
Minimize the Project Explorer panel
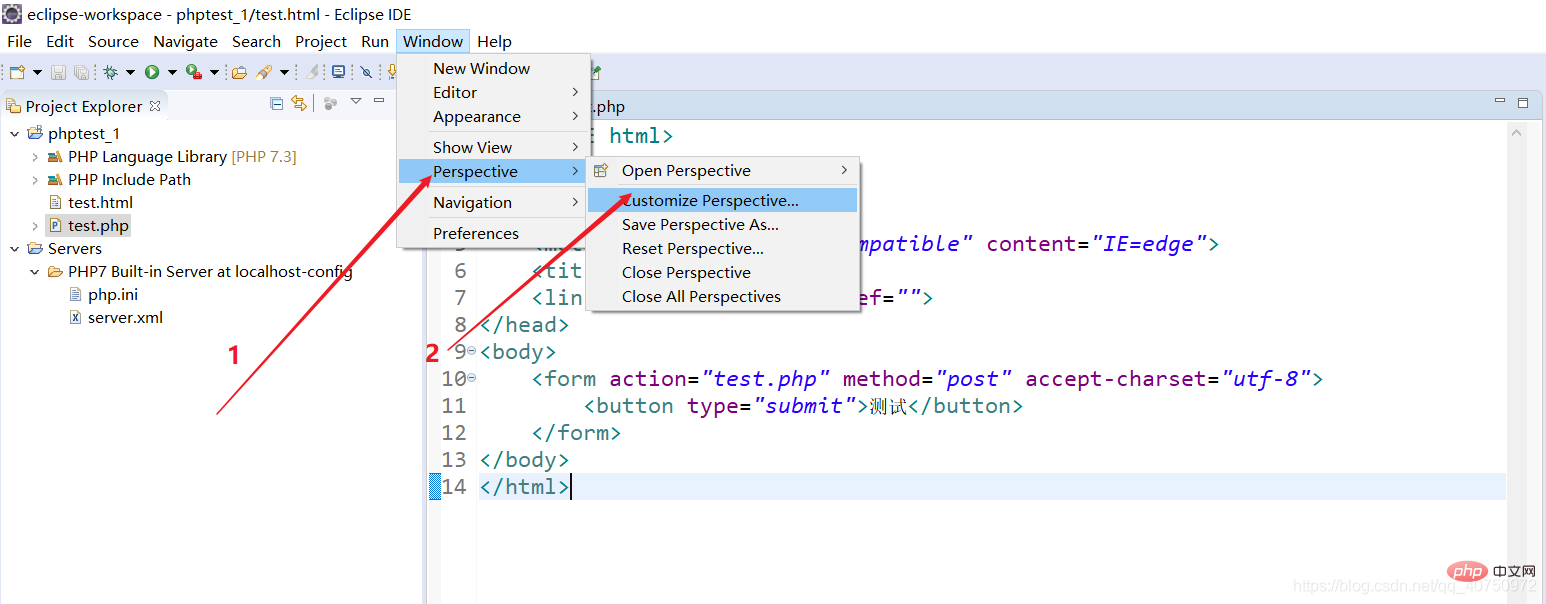379,101
